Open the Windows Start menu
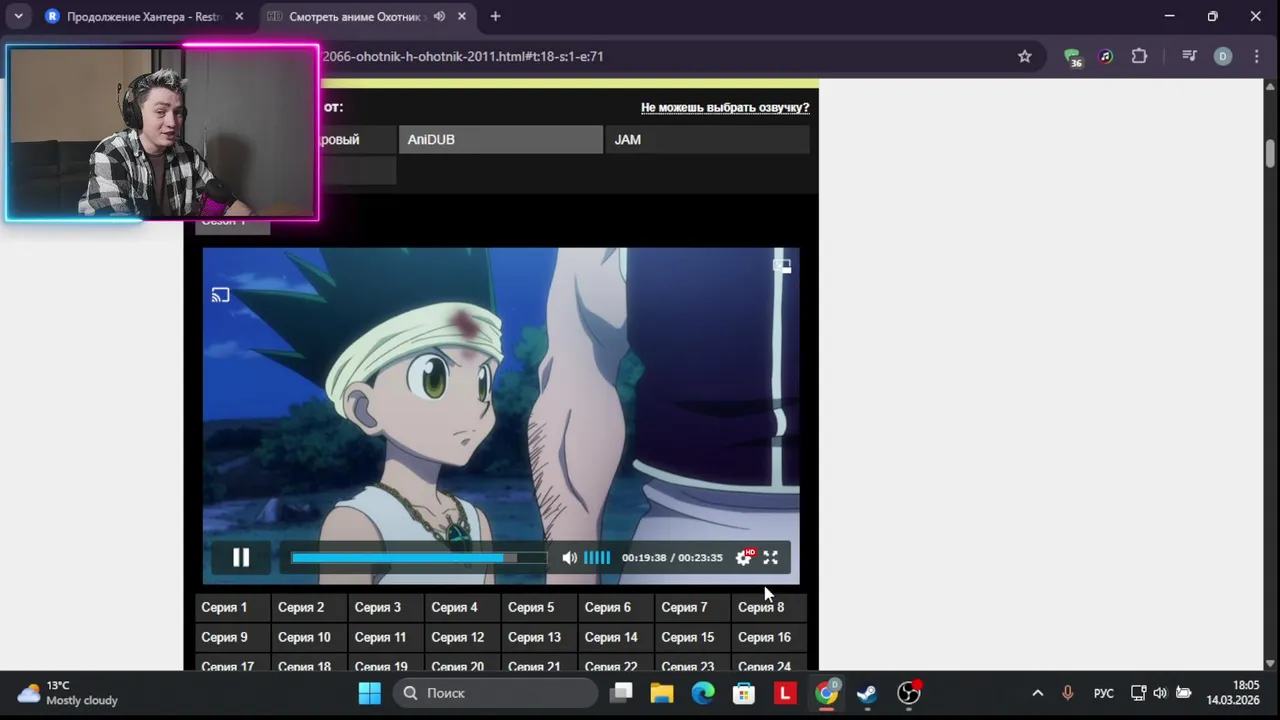Viewport: 1280px width, 720px height. point(370,693)
